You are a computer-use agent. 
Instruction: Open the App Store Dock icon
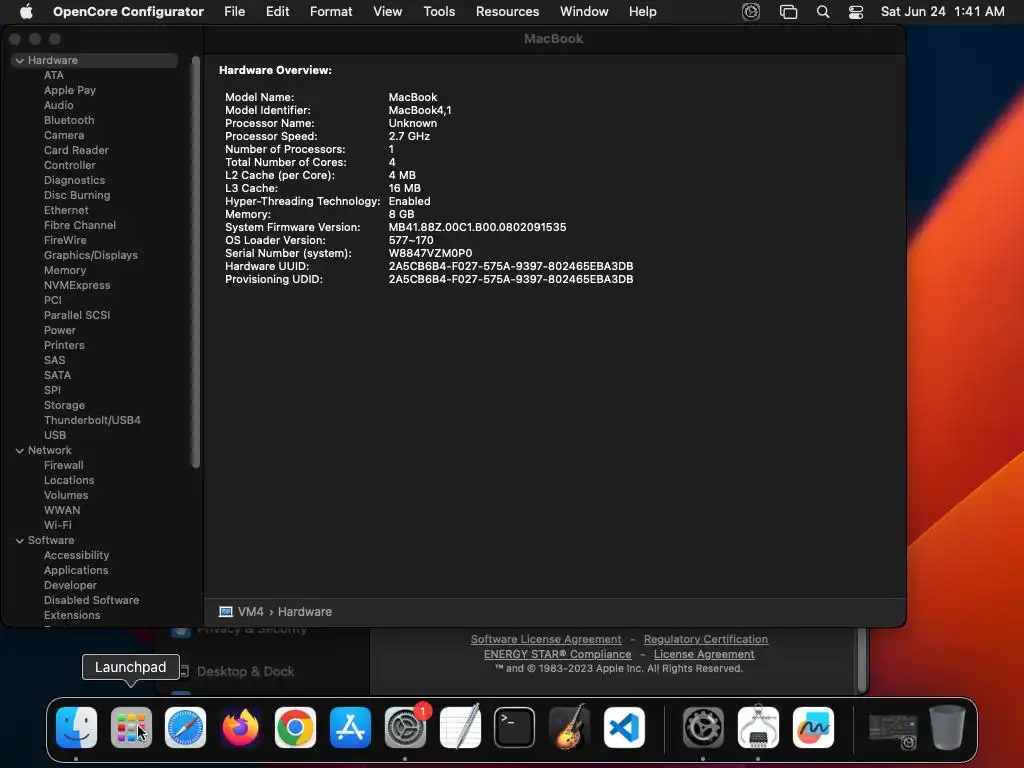(350, 727)
